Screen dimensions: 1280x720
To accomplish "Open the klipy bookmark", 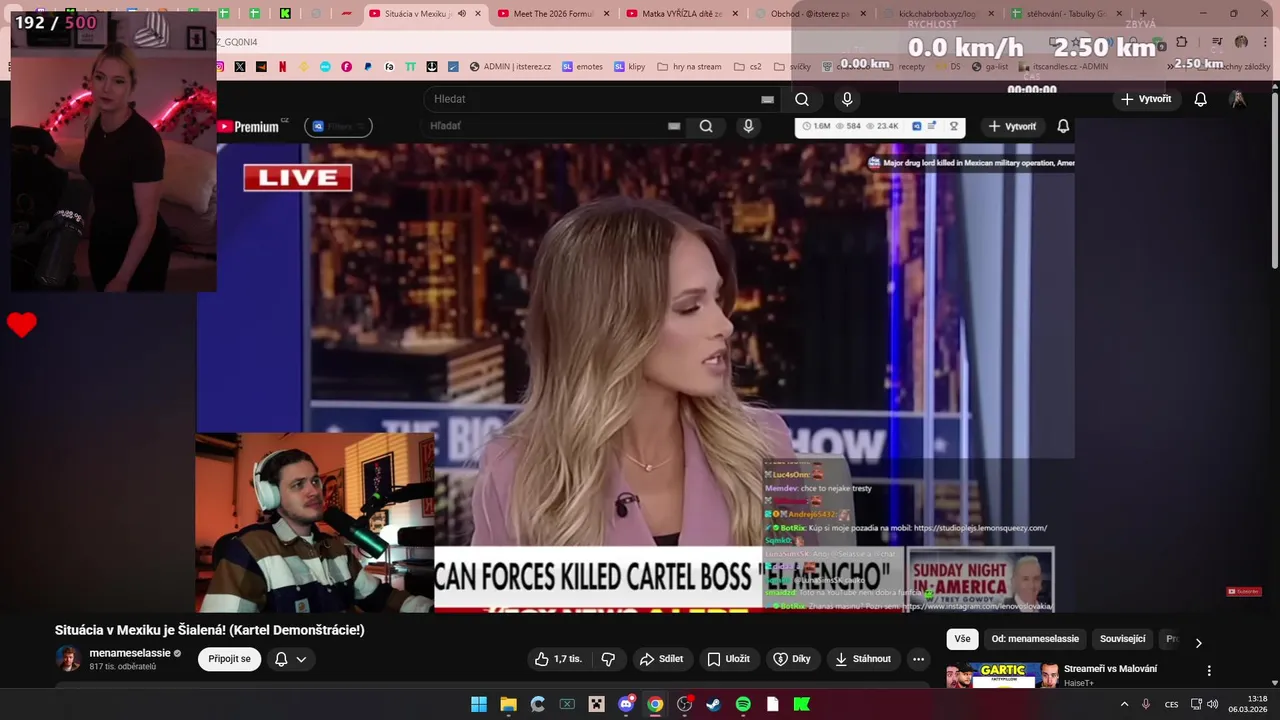I will tap(630, 67).
